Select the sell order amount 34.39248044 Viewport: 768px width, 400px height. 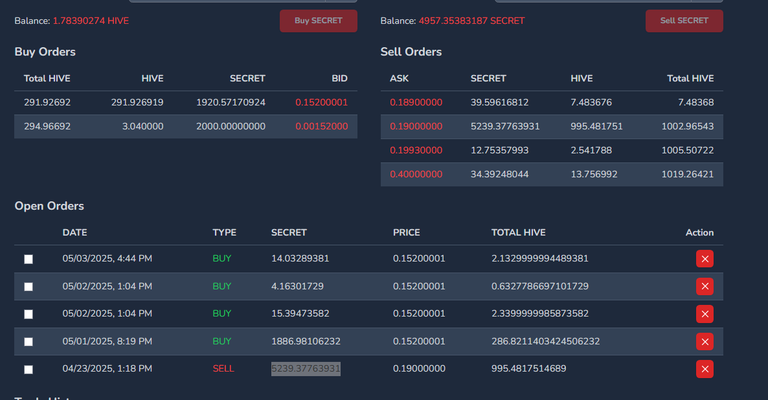click(500, 174)
